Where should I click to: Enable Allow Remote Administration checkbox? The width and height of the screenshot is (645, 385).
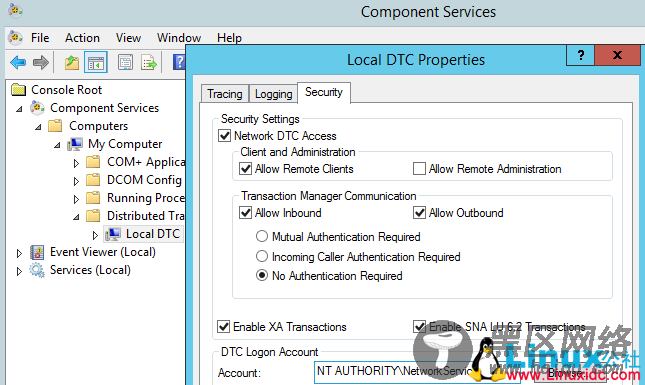tap(419, 169)
